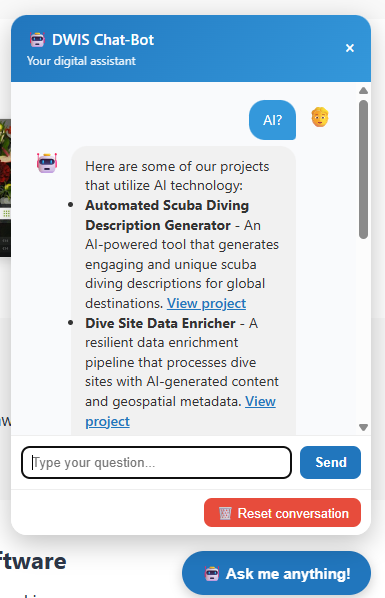Click the Ask me anything! button

click(x=276, y=573)
